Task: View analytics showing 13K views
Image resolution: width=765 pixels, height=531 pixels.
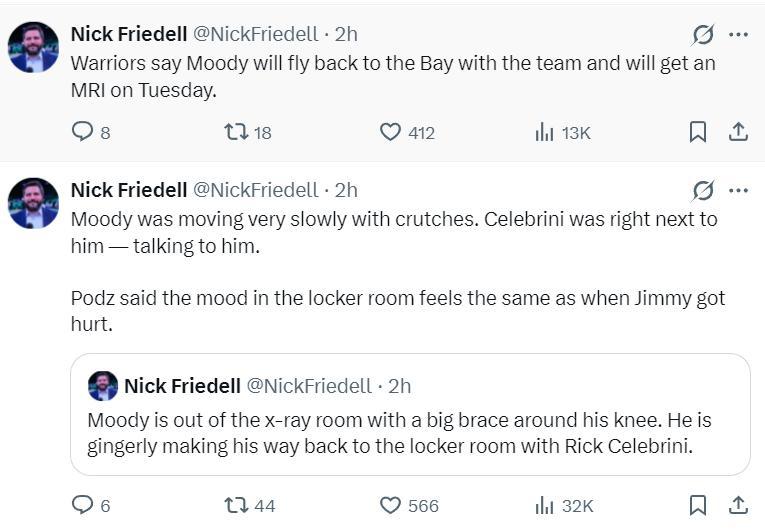Action: tap(545, 132)
